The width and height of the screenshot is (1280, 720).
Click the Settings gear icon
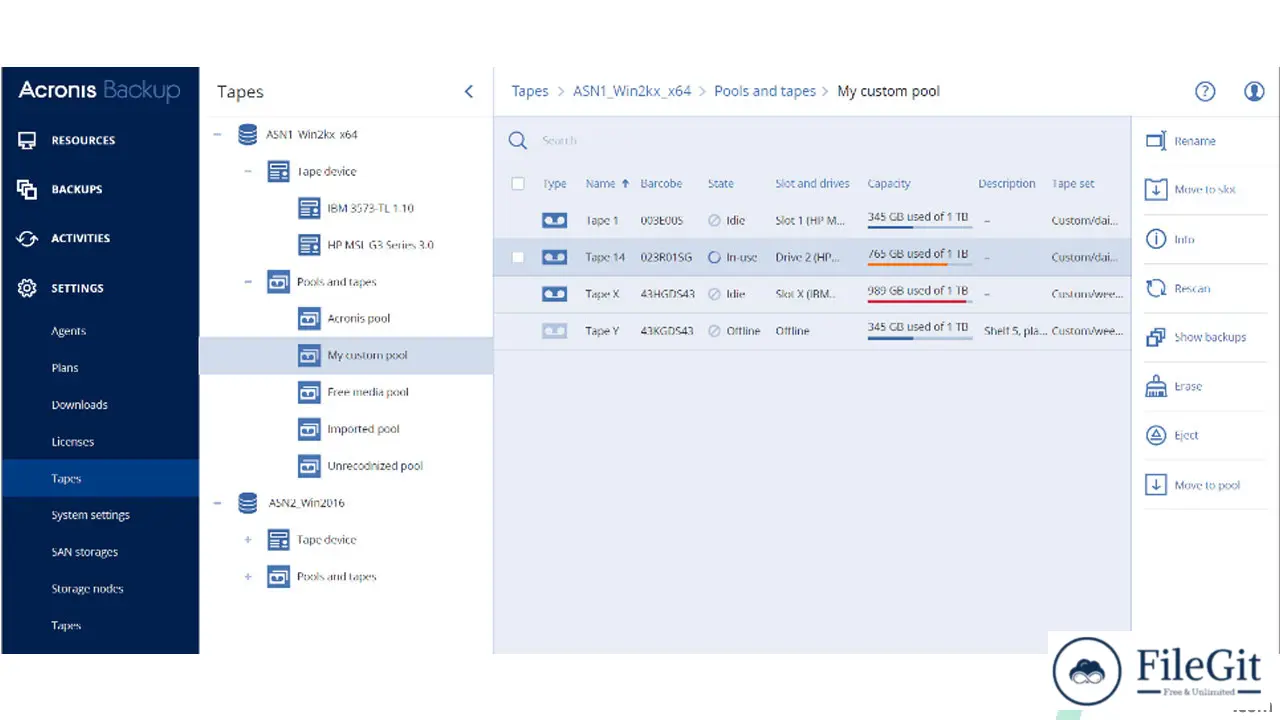point(28,288)
